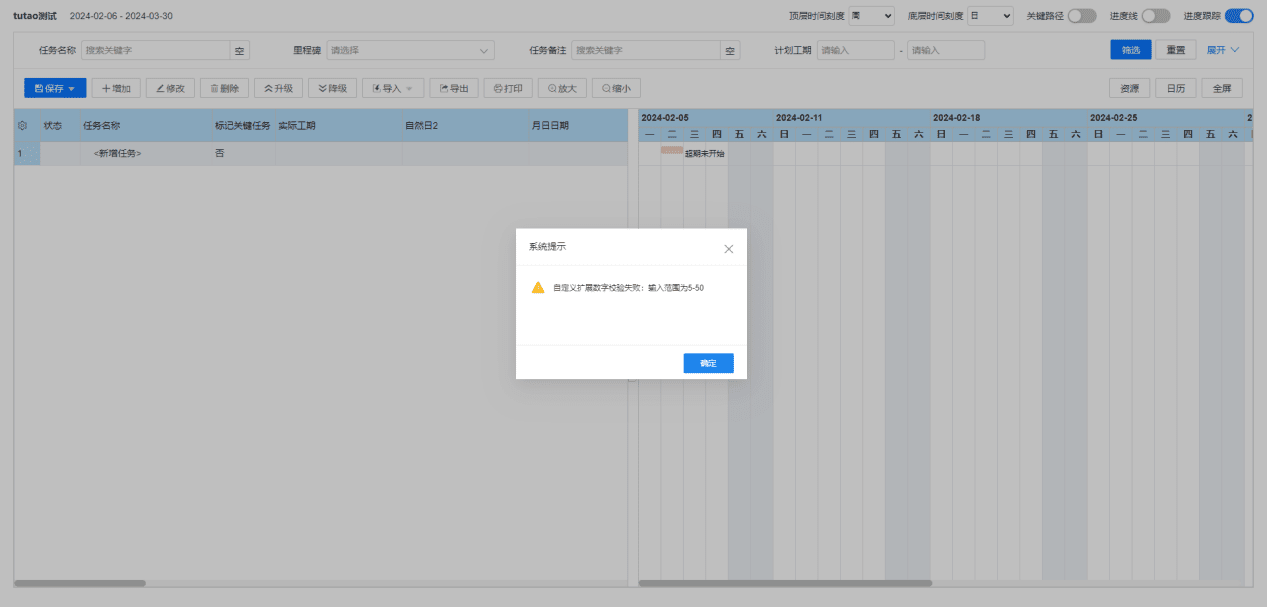1267x607 pixels.
Task: Click the 升级 (promote) toolbar button
Action: pos(278,88)
